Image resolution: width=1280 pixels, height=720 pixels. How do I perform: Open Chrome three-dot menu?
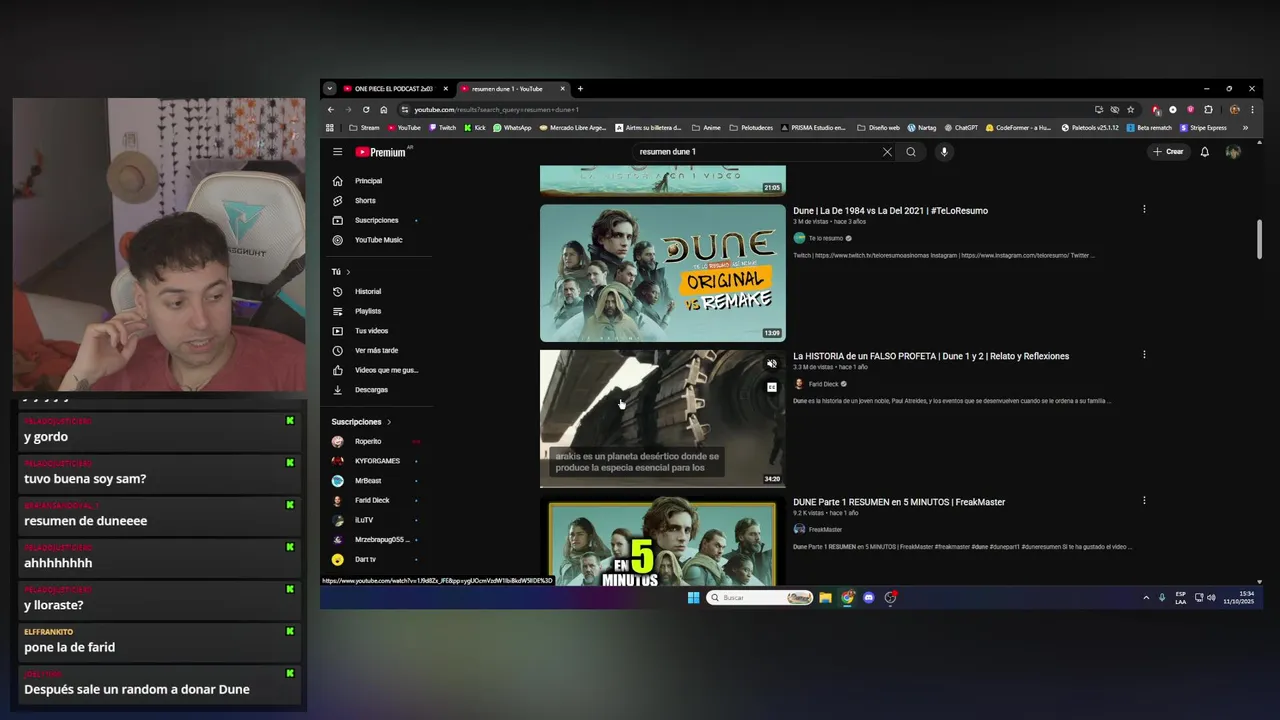pos(1252,109)
